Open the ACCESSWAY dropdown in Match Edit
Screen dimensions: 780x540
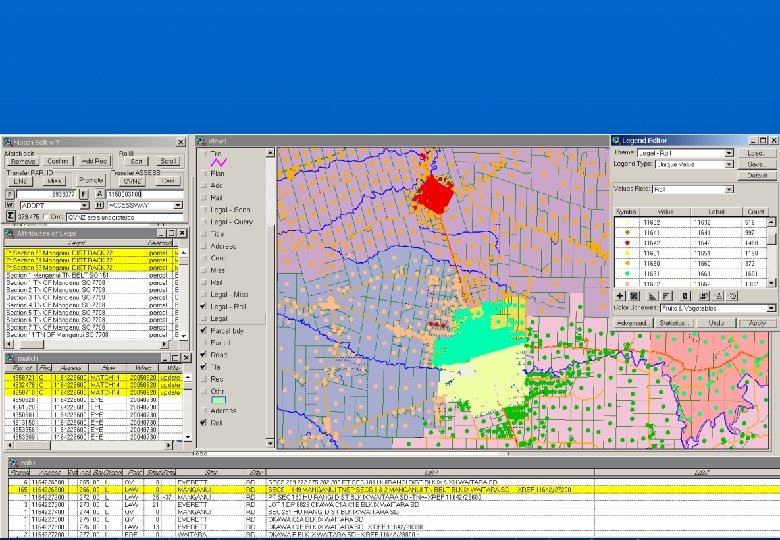tap(178, 205)
